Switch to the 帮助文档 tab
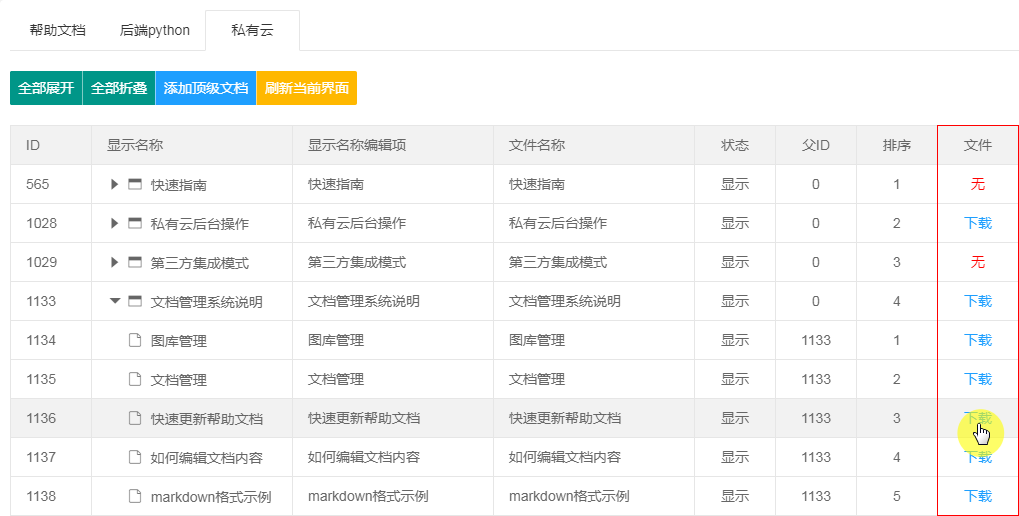 [x=57, y=30]
